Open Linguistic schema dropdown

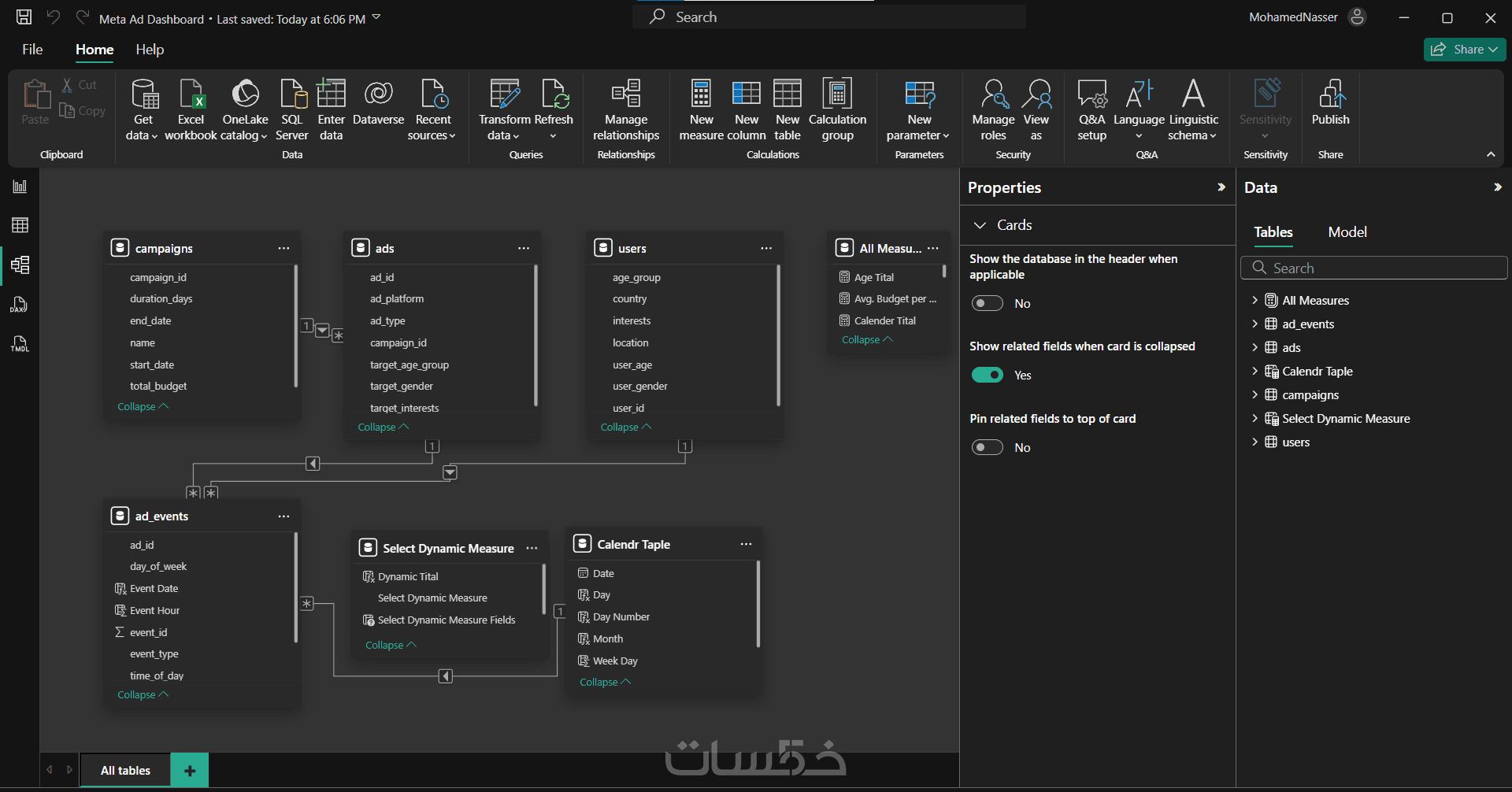coord(1193,109)
